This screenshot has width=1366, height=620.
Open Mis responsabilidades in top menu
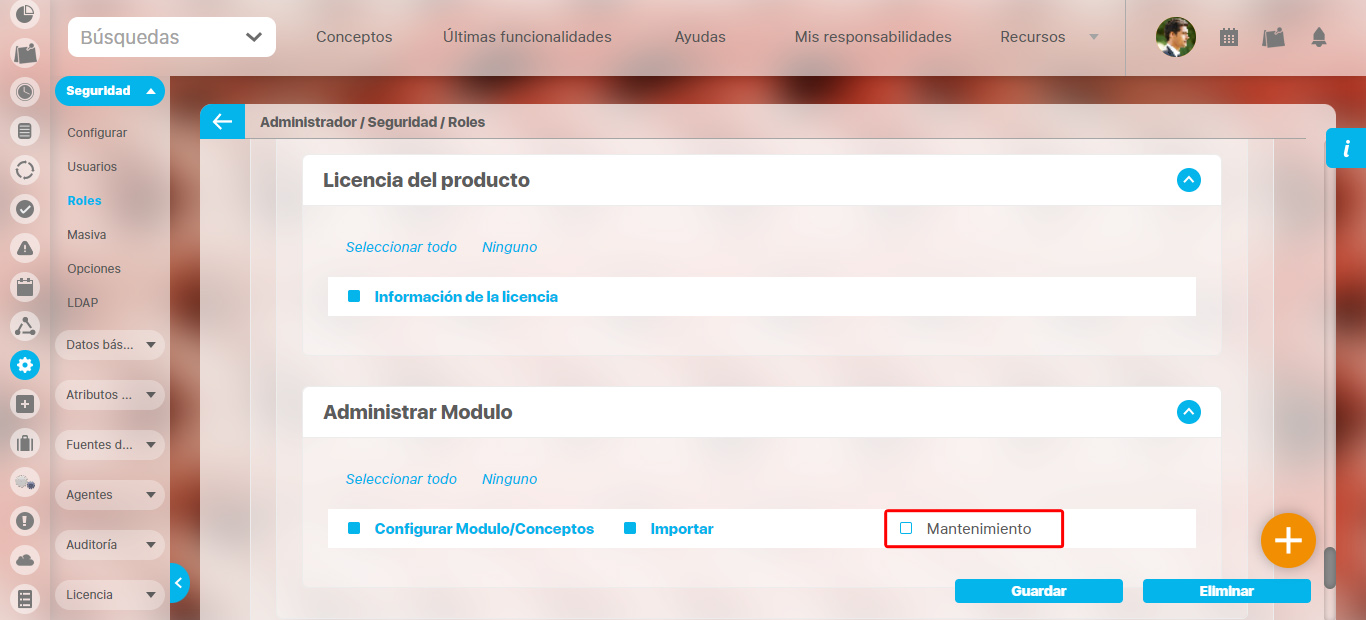coord(873,37)
